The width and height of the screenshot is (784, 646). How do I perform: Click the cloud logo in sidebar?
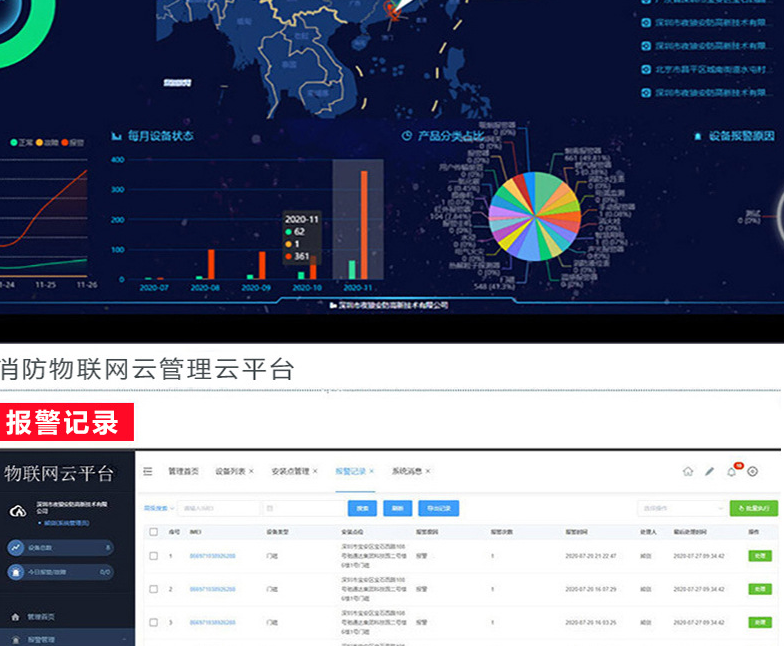[x=18, y=511]
